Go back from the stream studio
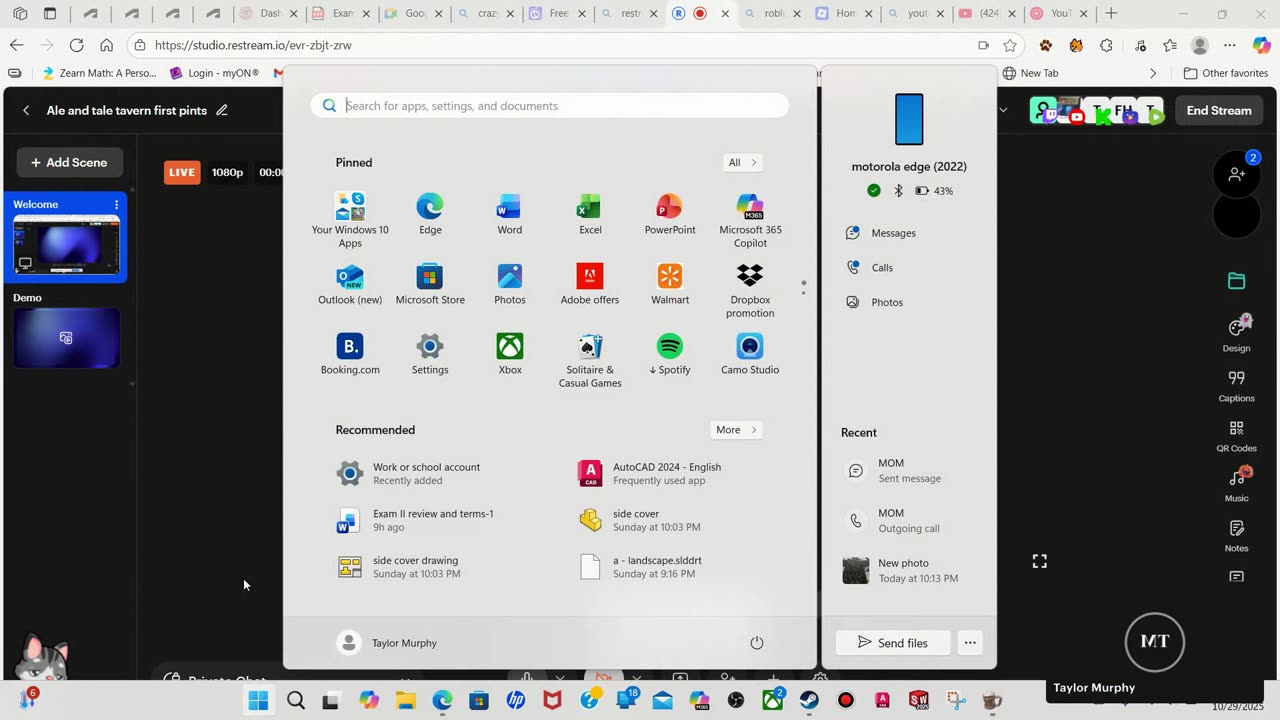 click(26, 110)
